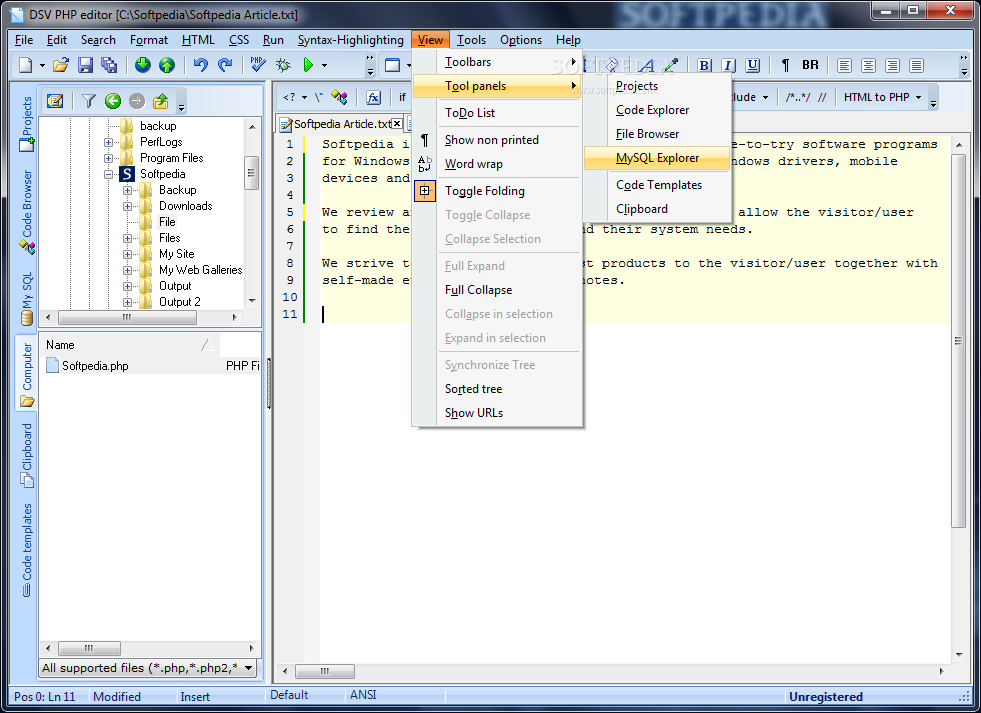
Task: Select Softpedia.php in file list
Action: [95, 366]
